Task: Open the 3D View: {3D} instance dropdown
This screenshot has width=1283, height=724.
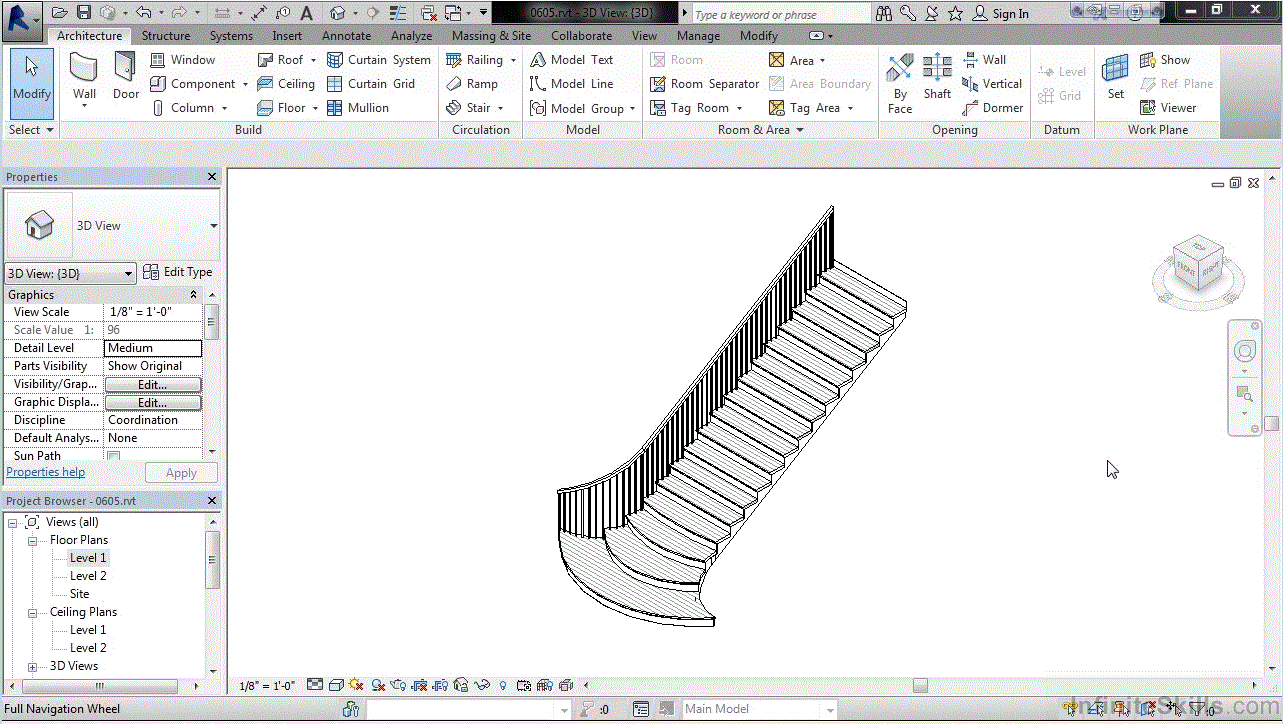Action: (x=70, y=273)
